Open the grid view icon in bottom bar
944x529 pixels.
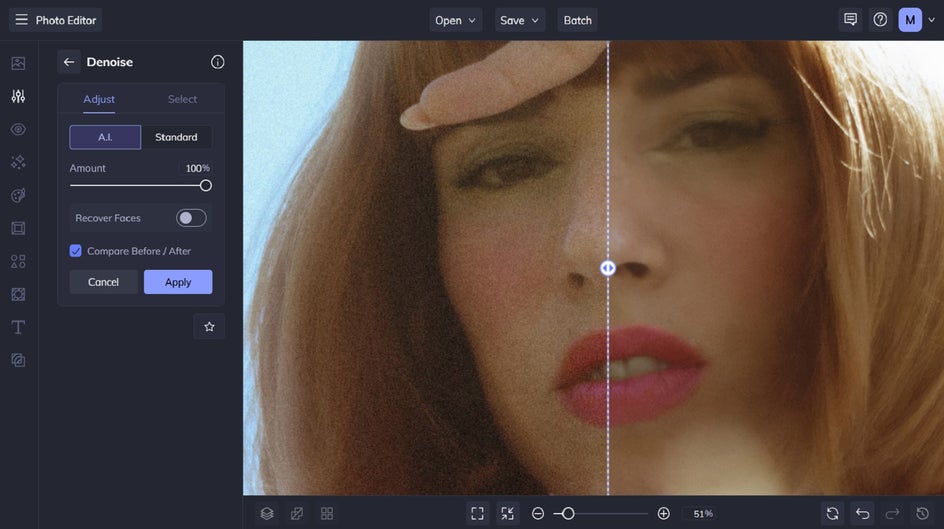tap(327, 513)
